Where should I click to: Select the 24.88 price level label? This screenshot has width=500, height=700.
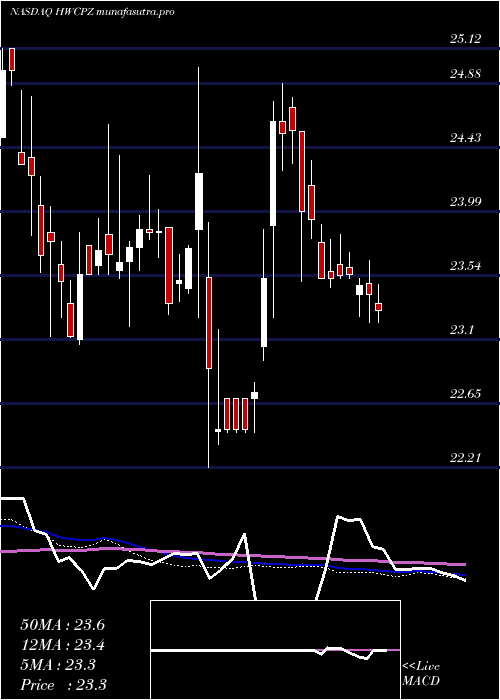click(465, 74)
